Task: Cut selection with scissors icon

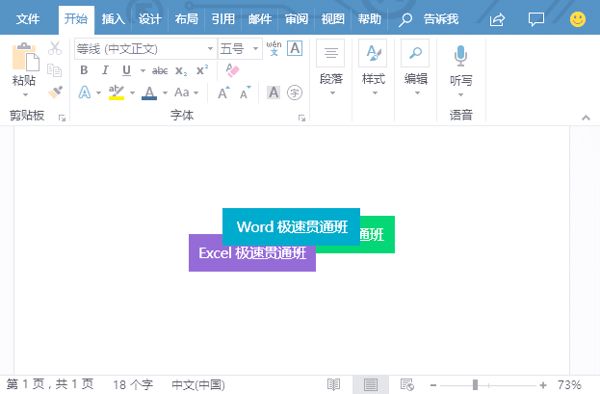Action: pyautogui.click(x=55, y=49)
